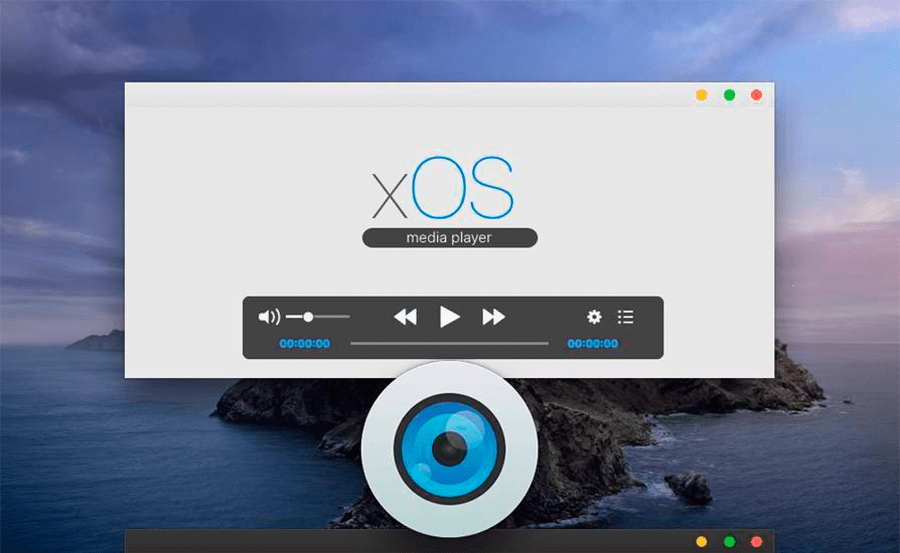The height and width of the screenshot is (553, 900).
Task: Click the large blue lens app icon
Action: [x=449, y=449]
